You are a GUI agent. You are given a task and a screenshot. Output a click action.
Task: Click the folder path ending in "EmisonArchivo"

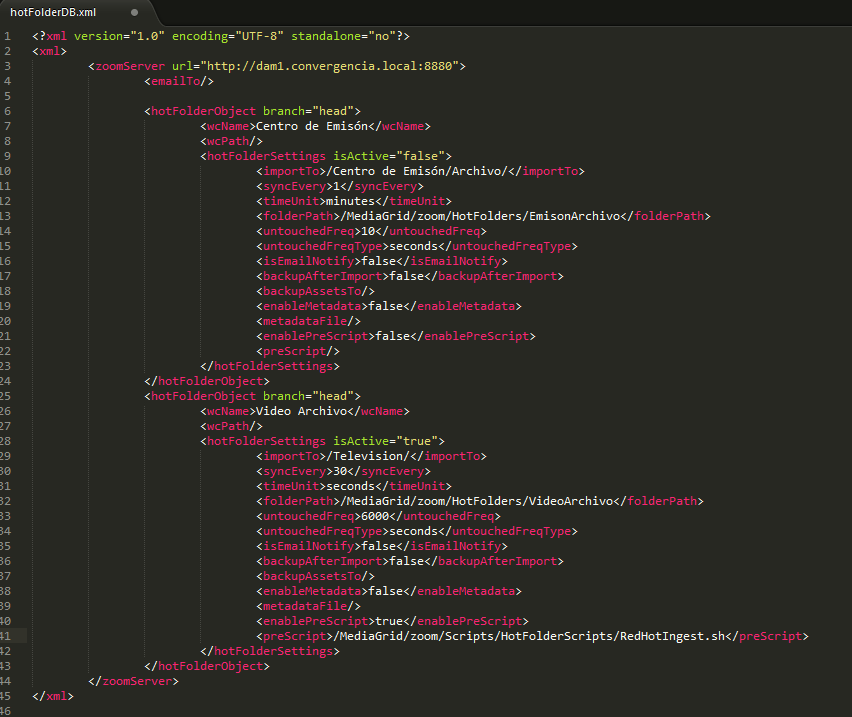(480, 216)
